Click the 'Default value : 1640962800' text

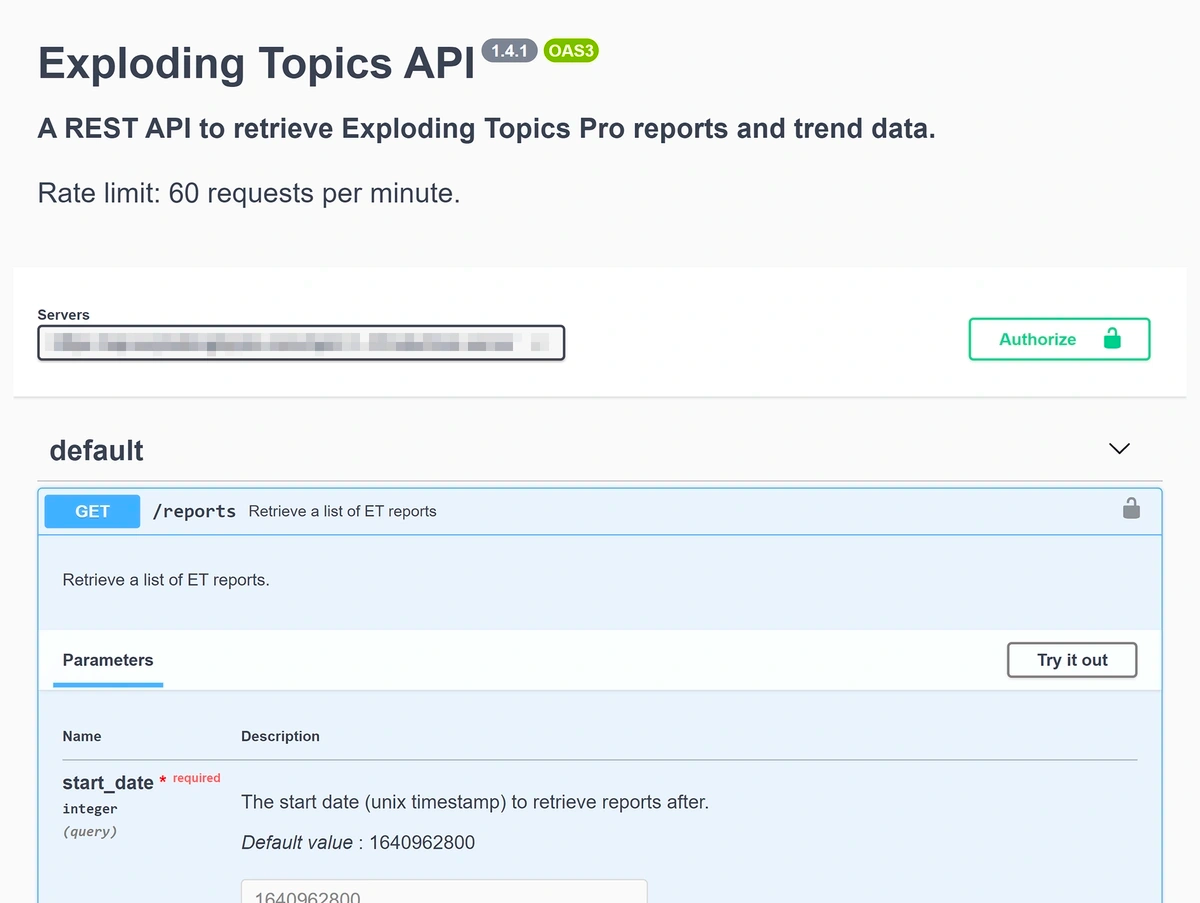358,842
